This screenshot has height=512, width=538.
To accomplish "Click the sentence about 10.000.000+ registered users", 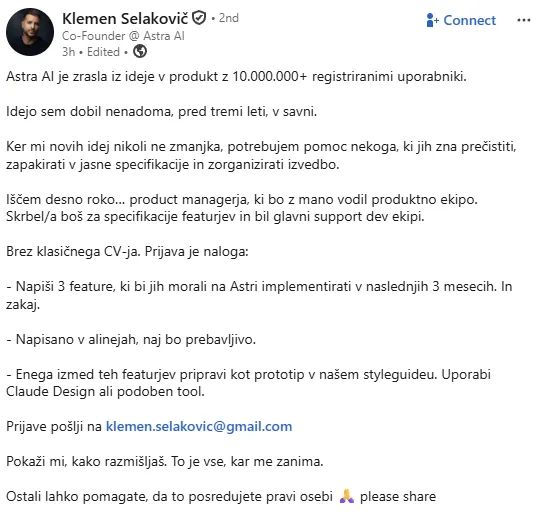I will pyautogui.click(x=236, y=76).
